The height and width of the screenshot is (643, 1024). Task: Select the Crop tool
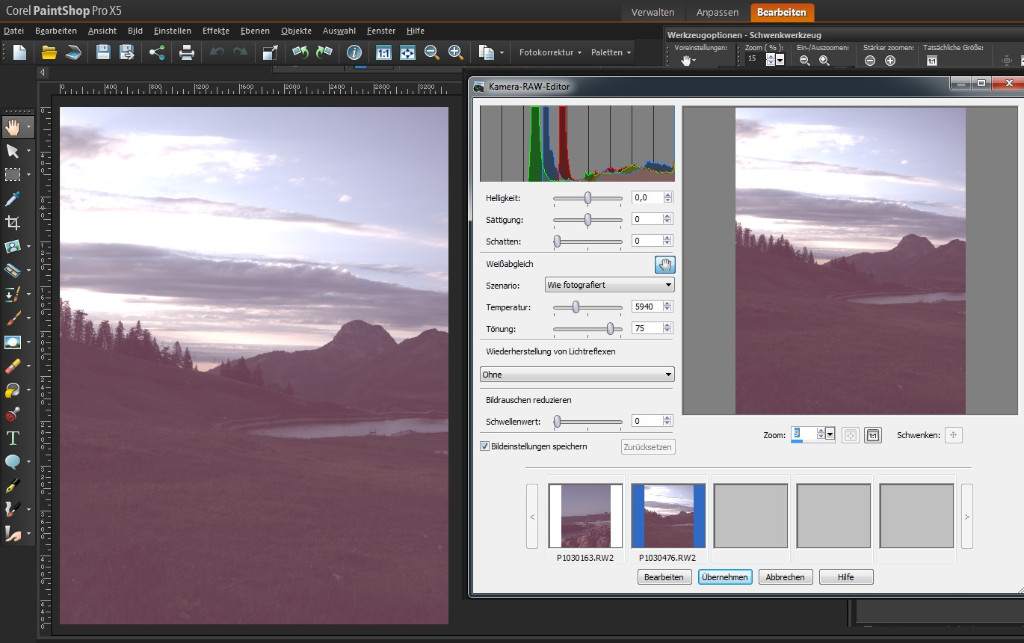coord(12,222)
